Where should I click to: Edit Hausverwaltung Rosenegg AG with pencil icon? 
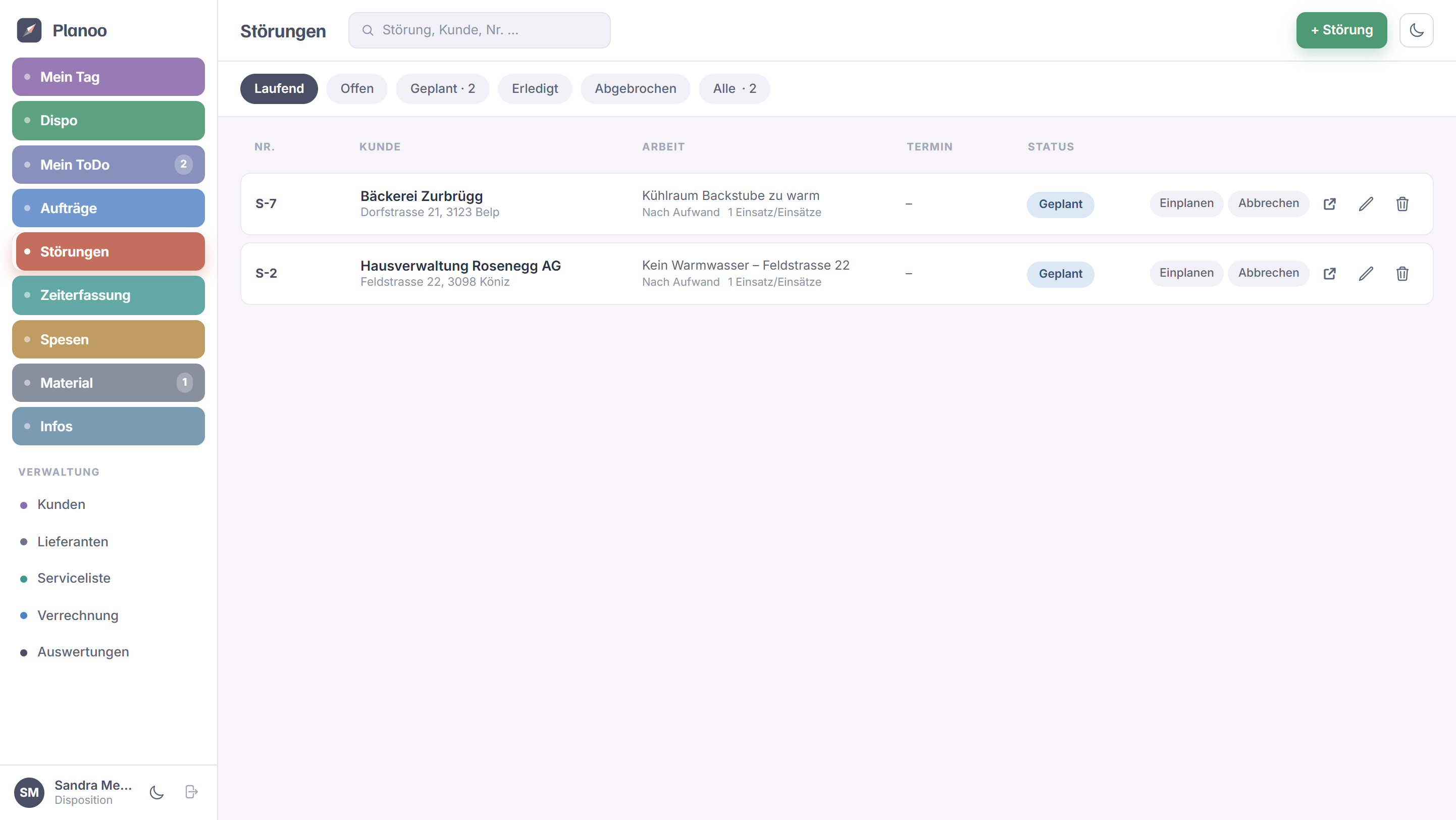tap(1366, 274)
